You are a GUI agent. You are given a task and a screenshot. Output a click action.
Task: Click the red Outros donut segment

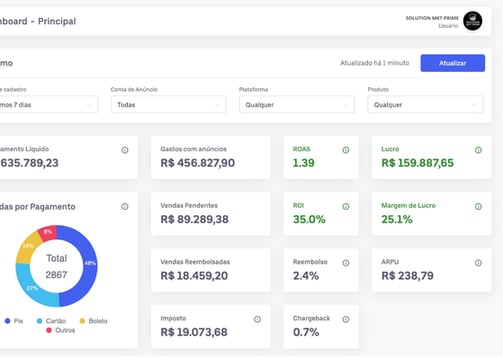(48, 232)
